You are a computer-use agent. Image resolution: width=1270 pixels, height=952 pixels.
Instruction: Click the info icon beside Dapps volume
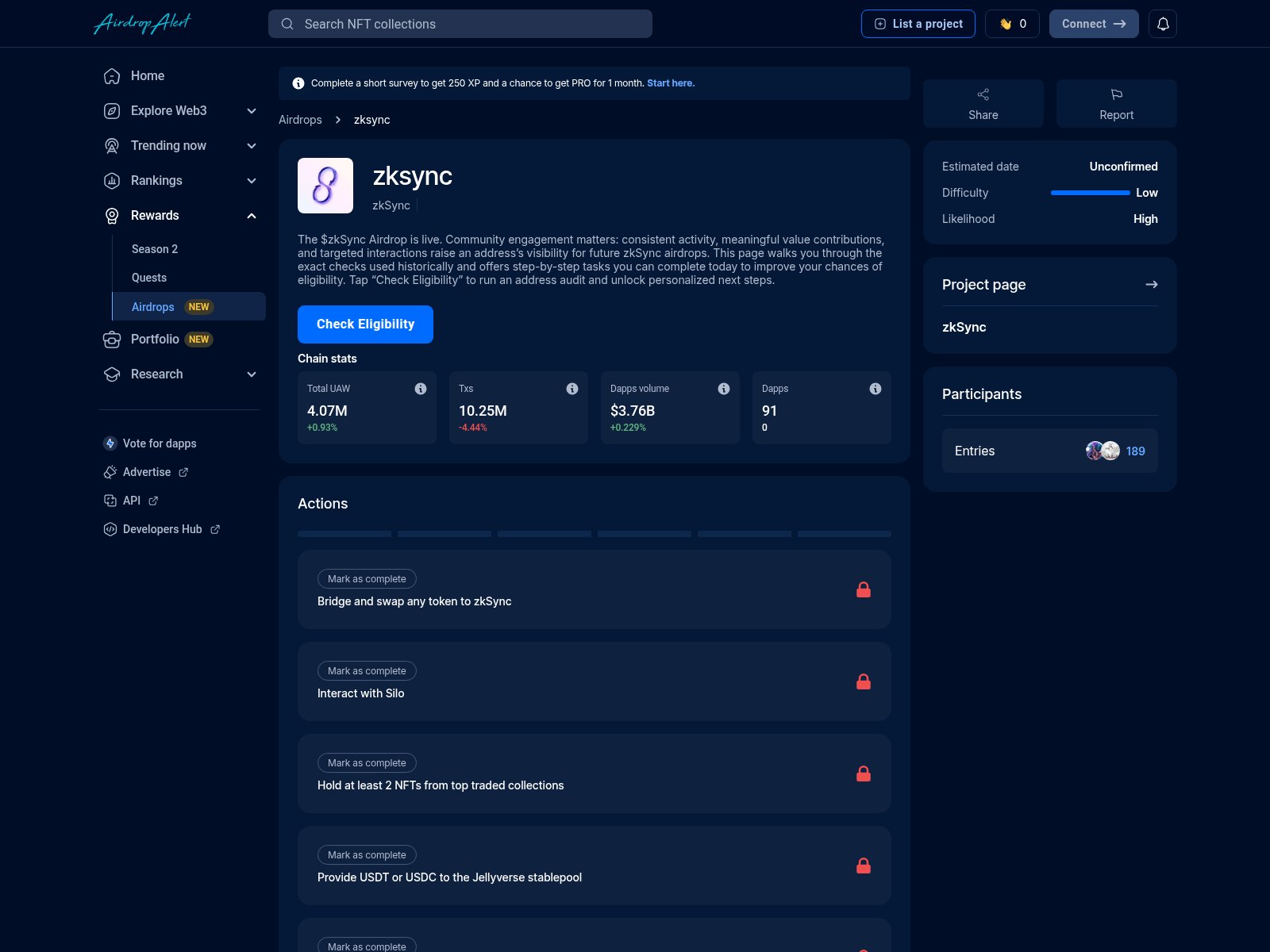point(723,389)
